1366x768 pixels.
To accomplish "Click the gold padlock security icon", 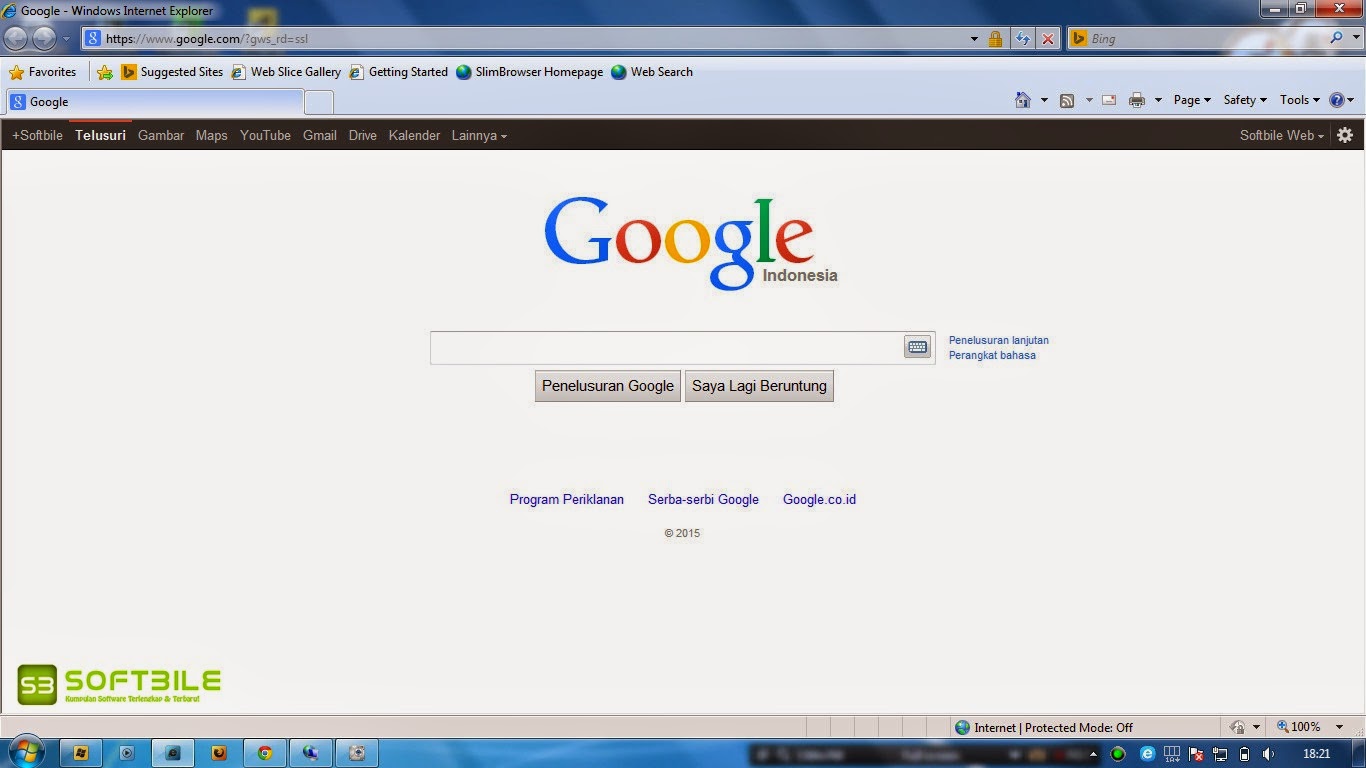I will [995, 39].
